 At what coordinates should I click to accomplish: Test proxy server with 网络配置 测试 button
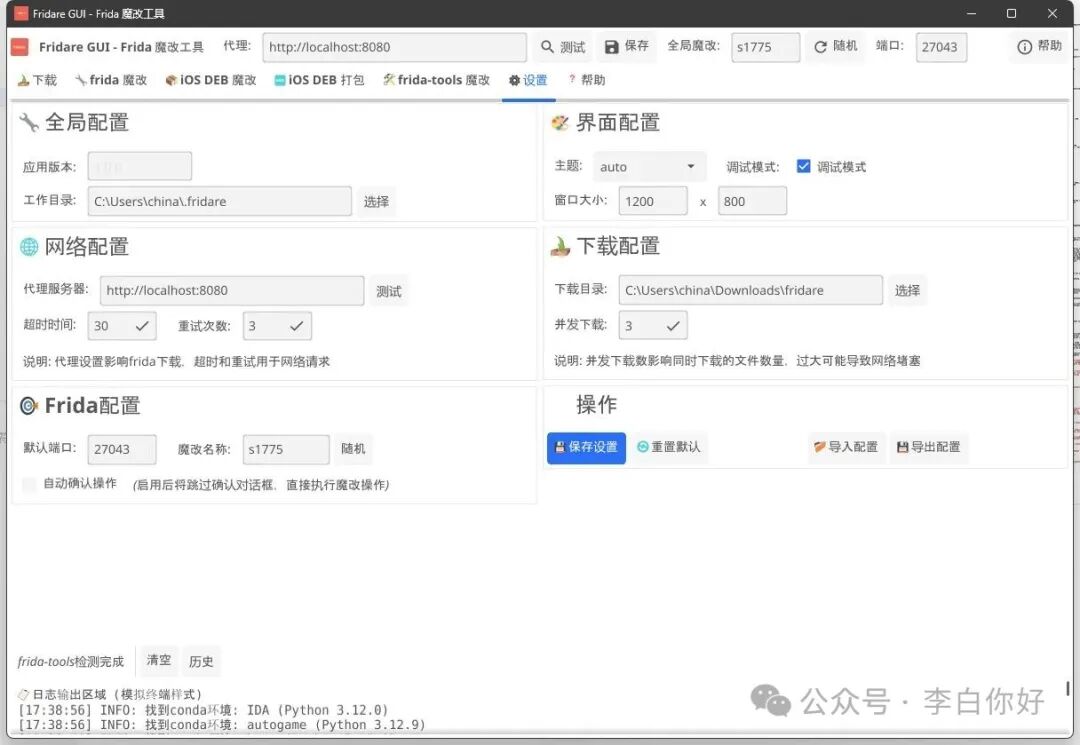(388, 291)
